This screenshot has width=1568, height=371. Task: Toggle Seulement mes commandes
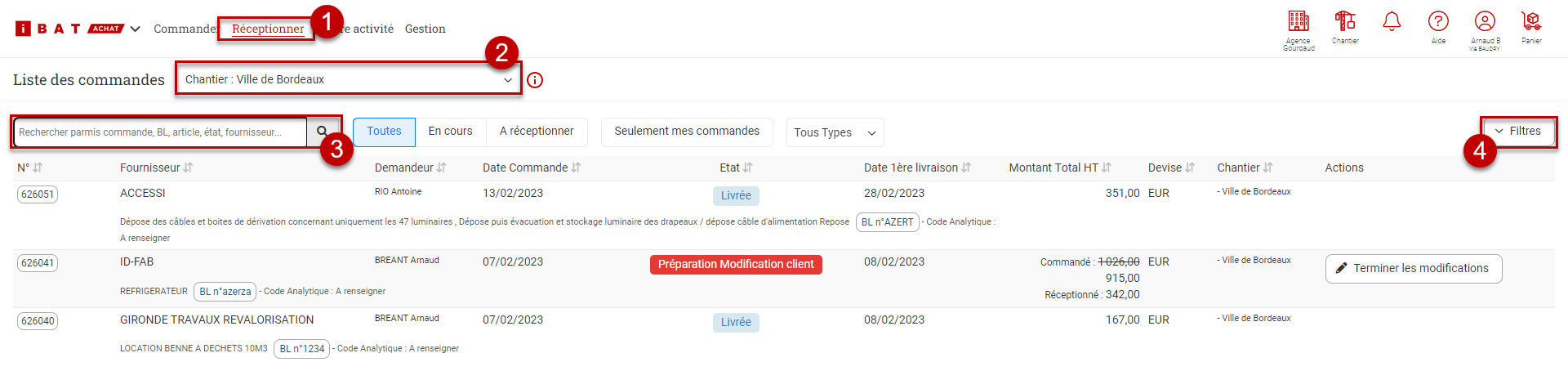686,132
